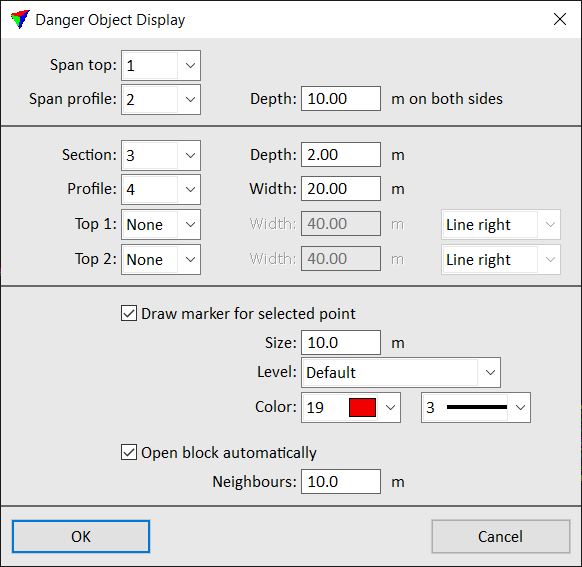582x567 pixels.
Task: Open the Top 1 Line right dropdown
Action: pyautogui.click(x=501, y=224)
